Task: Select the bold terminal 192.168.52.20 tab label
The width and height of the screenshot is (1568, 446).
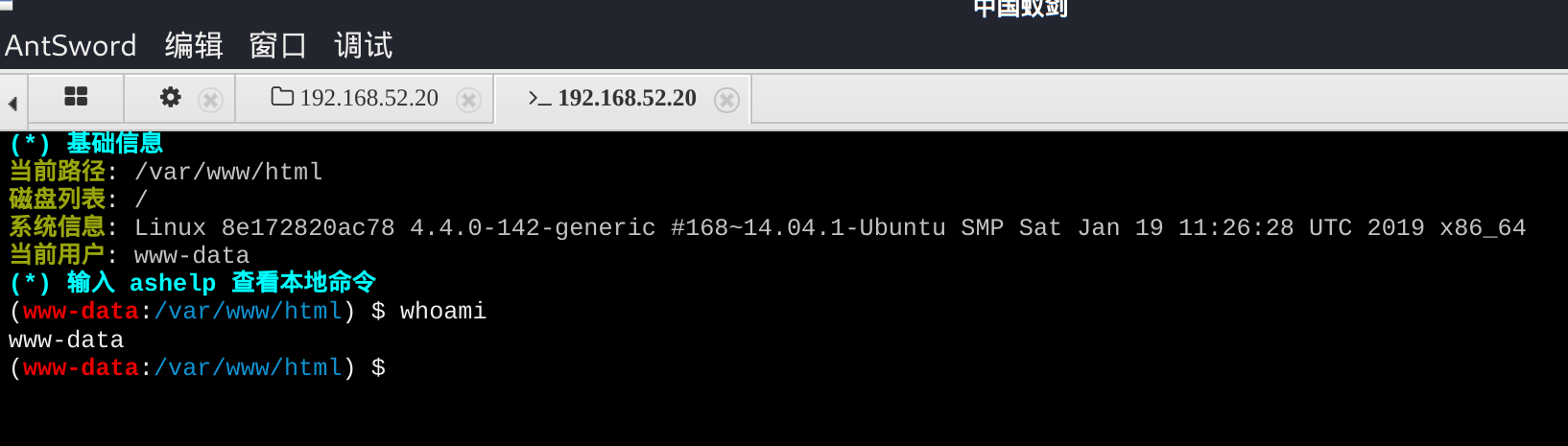Action: click(627, 98)
